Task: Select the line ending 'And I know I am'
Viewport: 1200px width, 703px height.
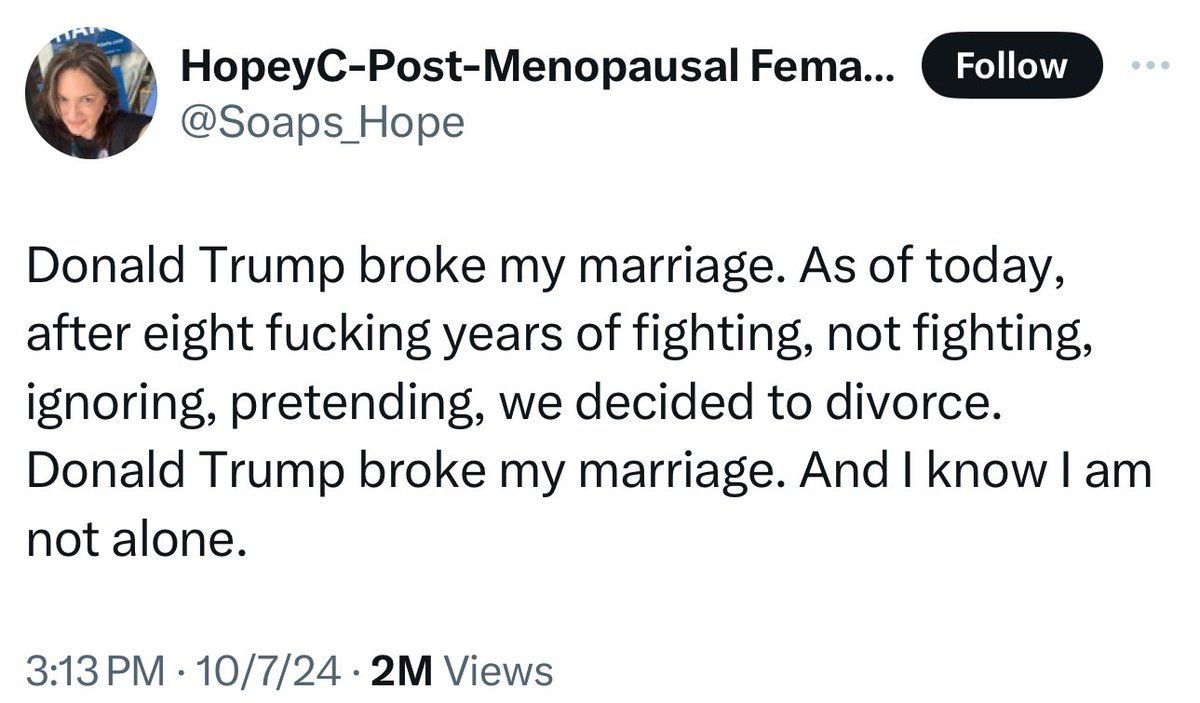Action: (x=590, y=471)
